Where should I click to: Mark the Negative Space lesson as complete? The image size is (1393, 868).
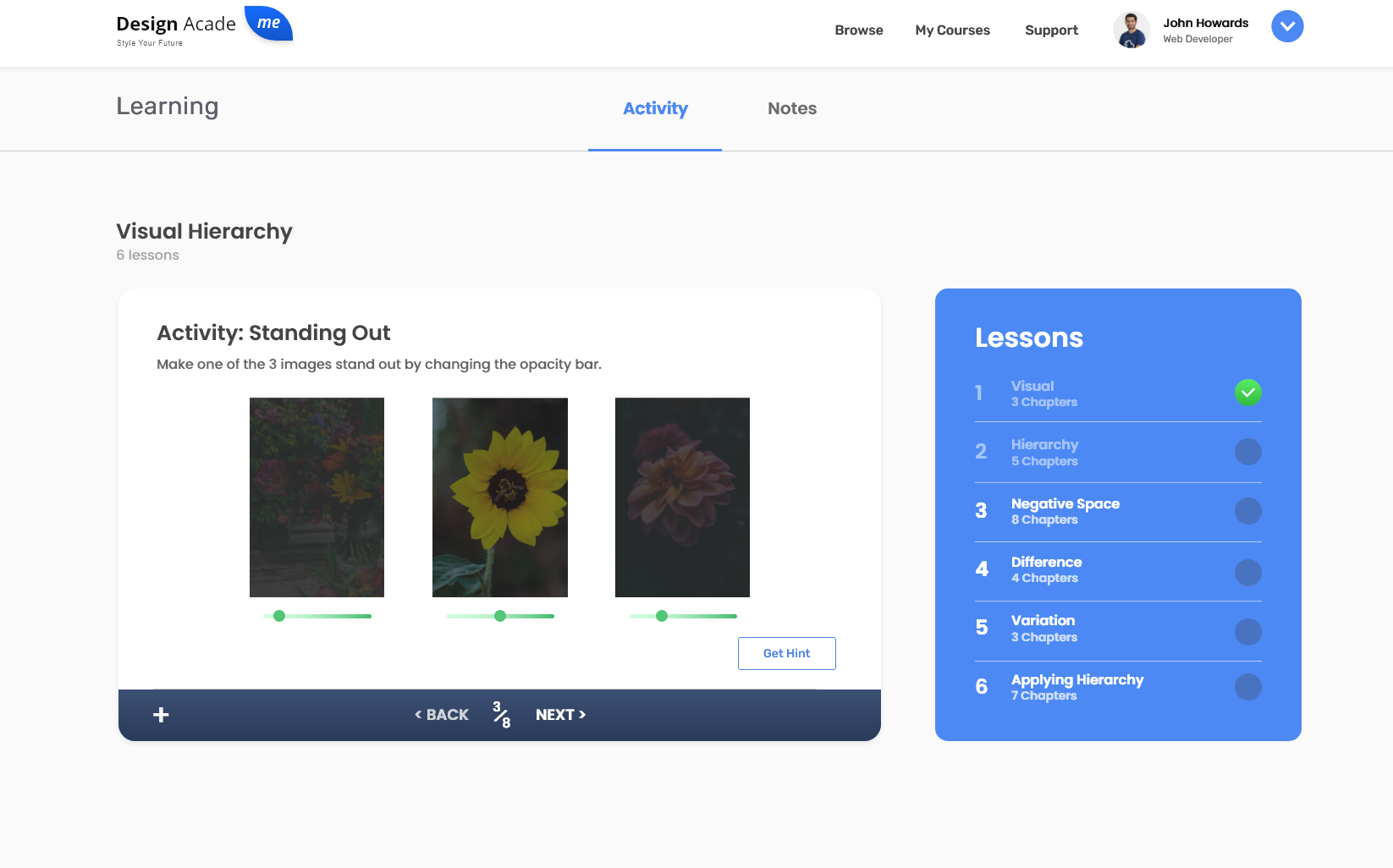pos(1247,511)
